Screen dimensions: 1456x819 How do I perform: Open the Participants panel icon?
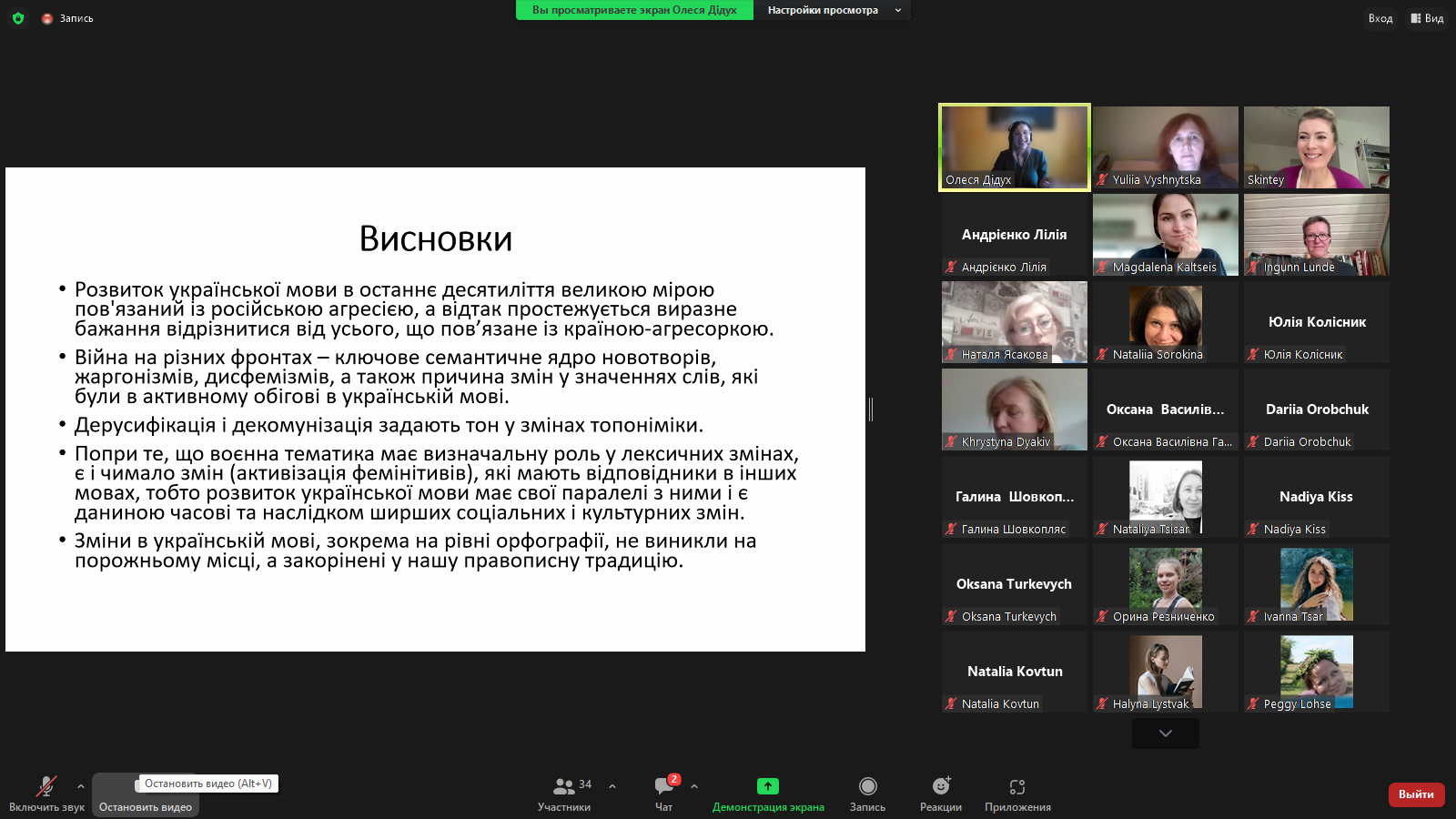pos(563,786)
